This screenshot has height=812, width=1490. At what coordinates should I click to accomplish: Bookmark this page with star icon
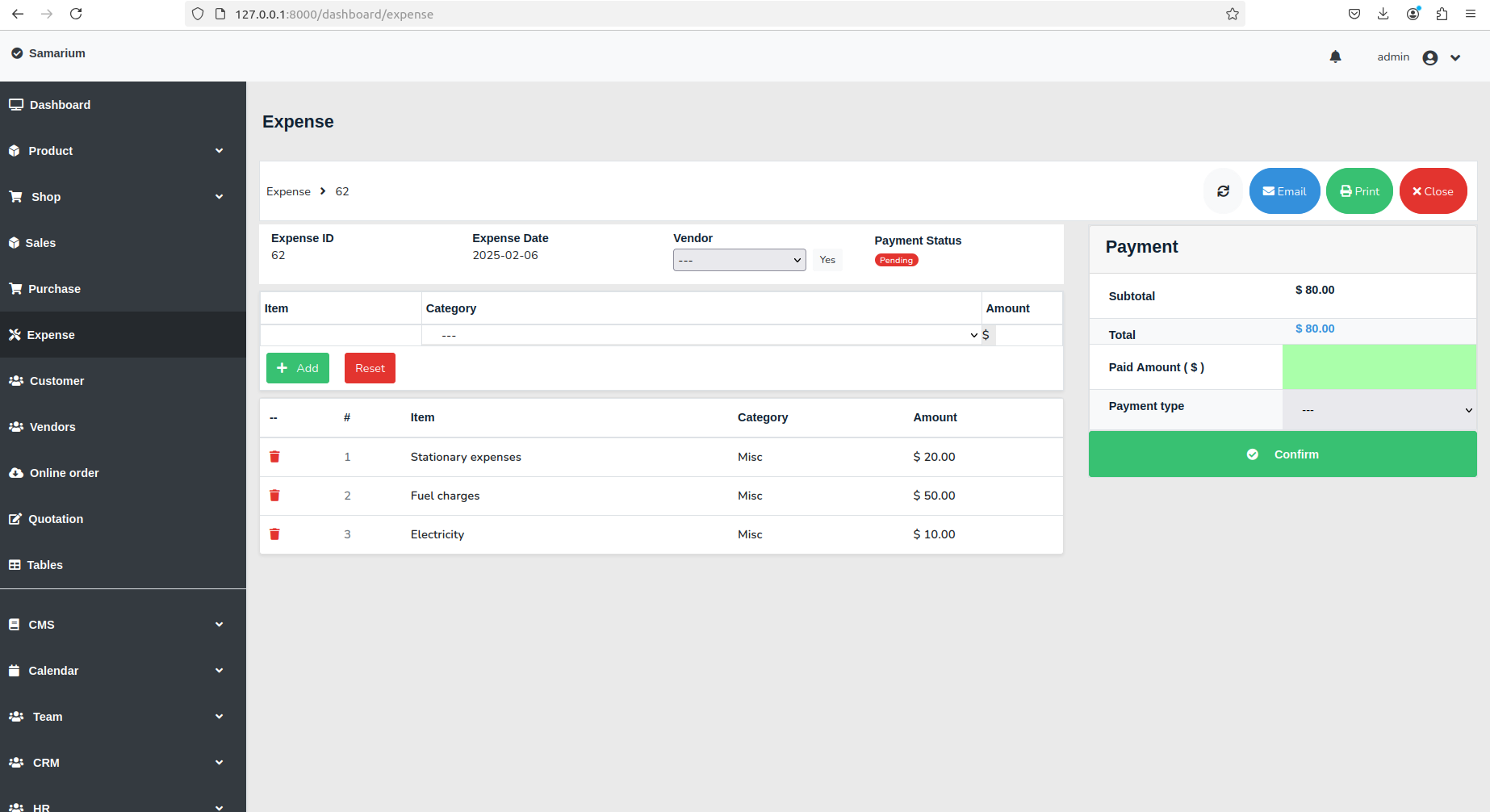1233,14
